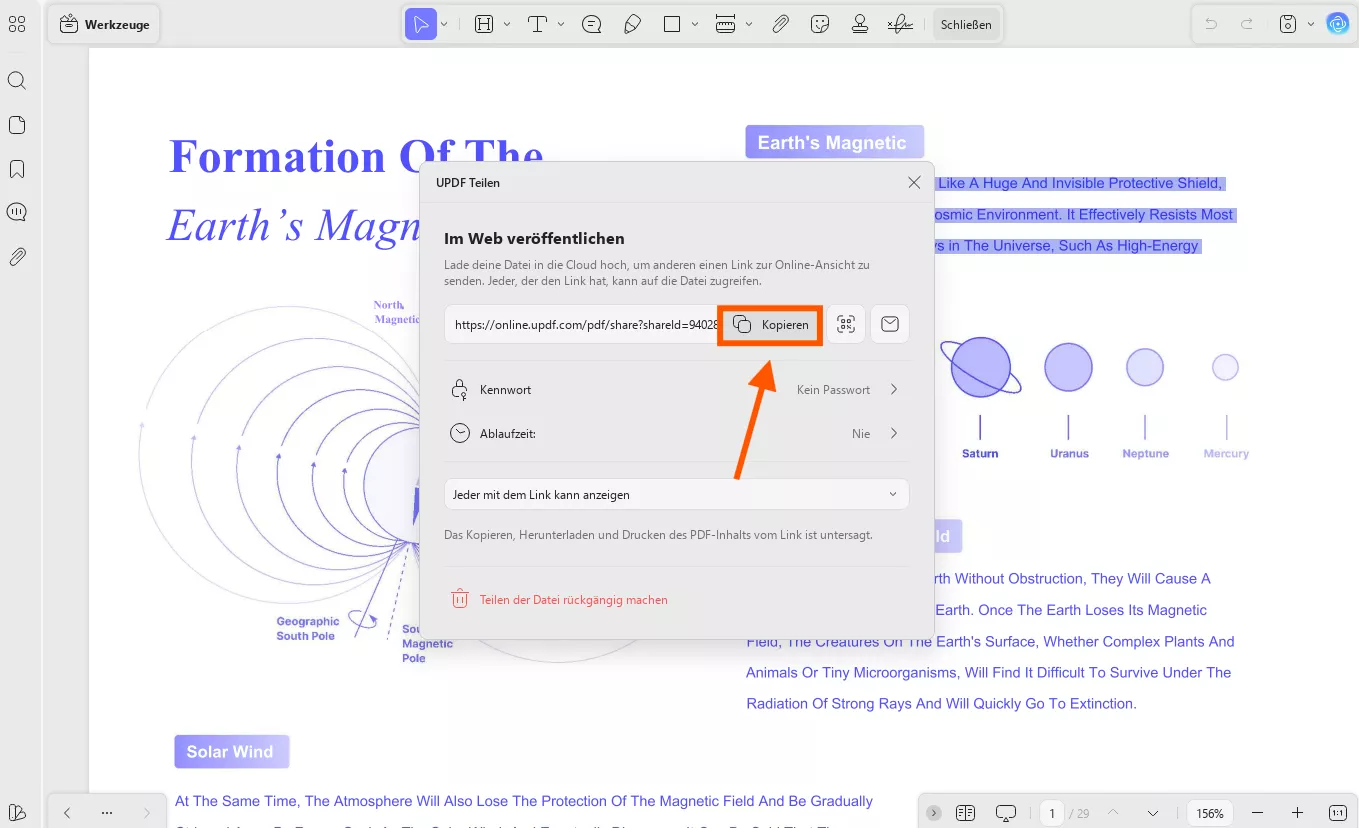
Task: Click the Saturn planet label
Action: (980, 453)
